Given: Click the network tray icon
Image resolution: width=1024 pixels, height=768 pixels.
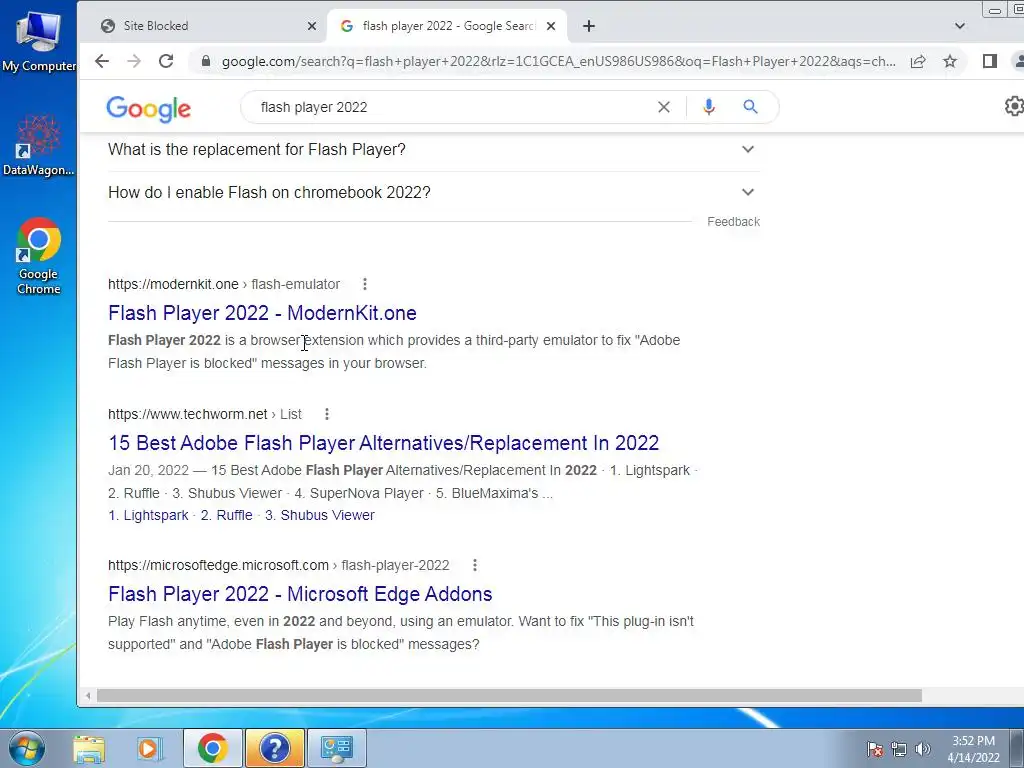Looking at the screenshot, I should click(x=899, y=749).
